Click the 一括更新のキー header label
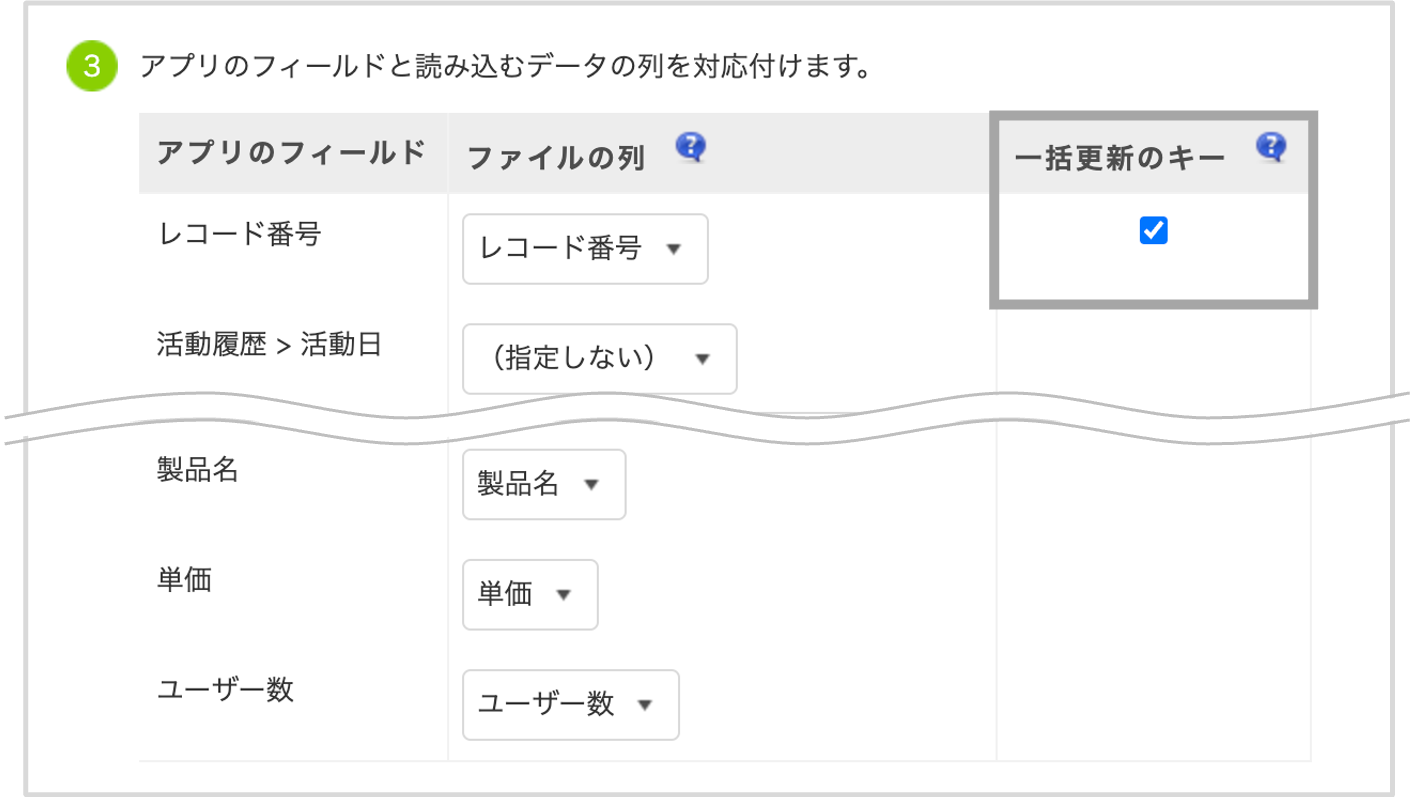 (x=1119, y=158)
